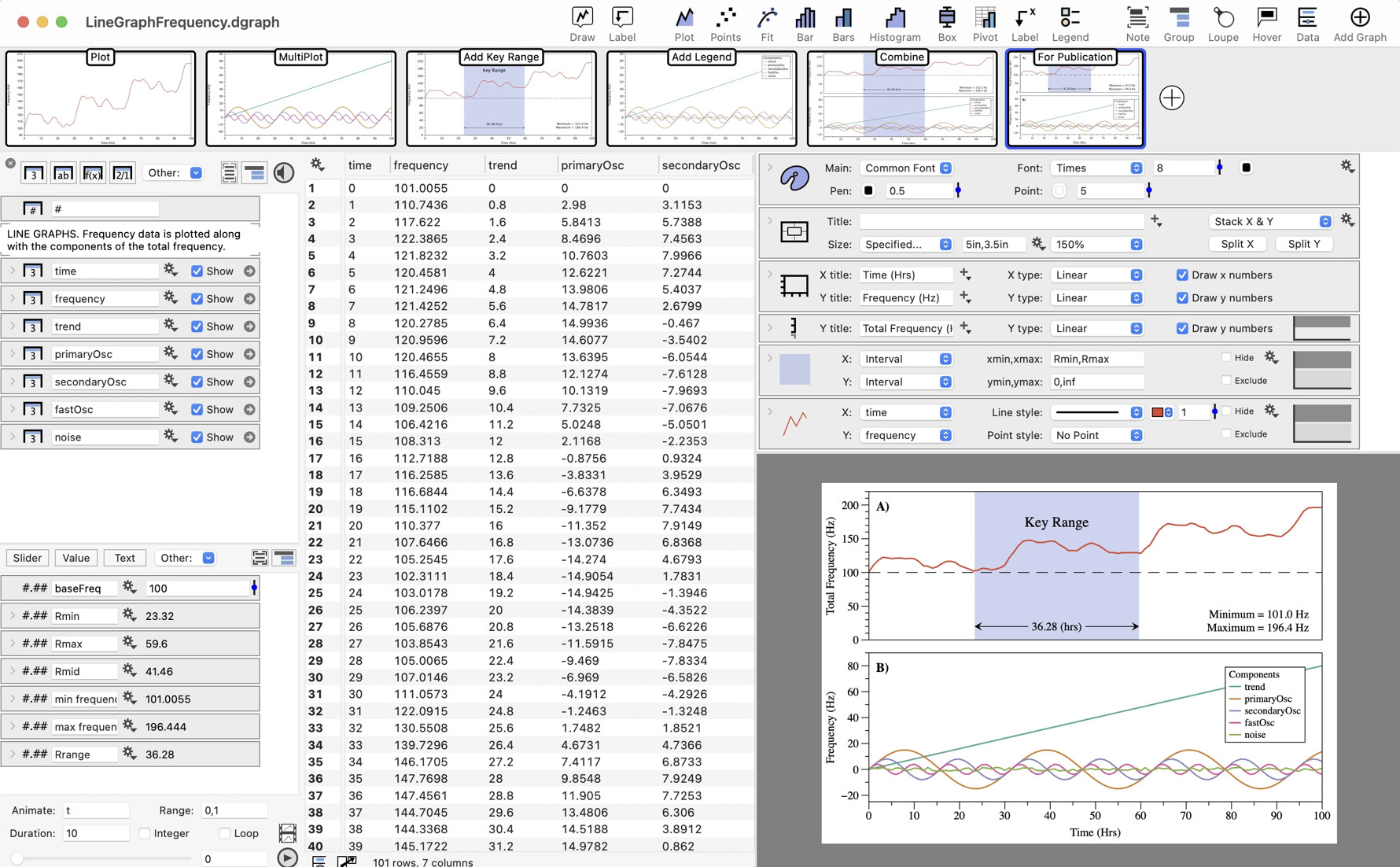The width and height of the screenshot is (1400, 867).
Task: Open gear settings for baseFreq variable
Action: pos(130,588)
